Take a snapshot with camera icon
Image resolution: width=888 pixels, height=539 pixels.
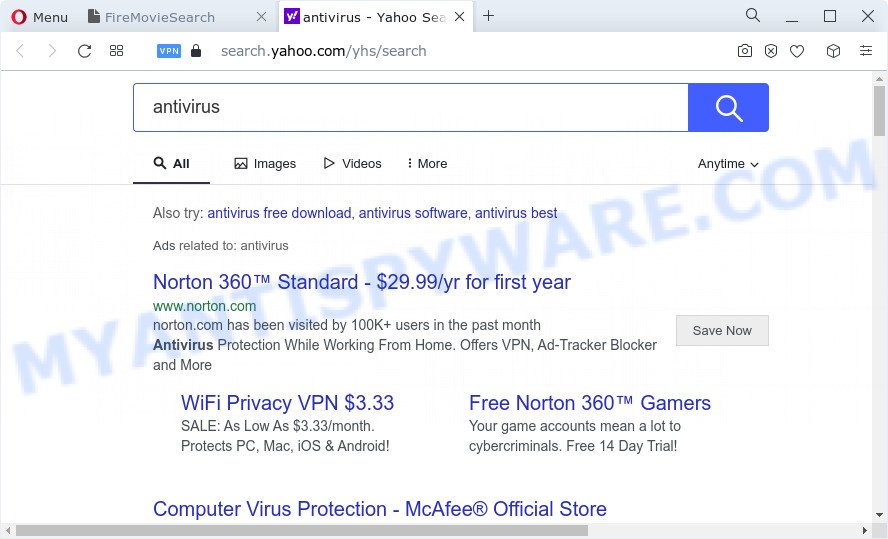pyautogui.click(x=745, y=51)
